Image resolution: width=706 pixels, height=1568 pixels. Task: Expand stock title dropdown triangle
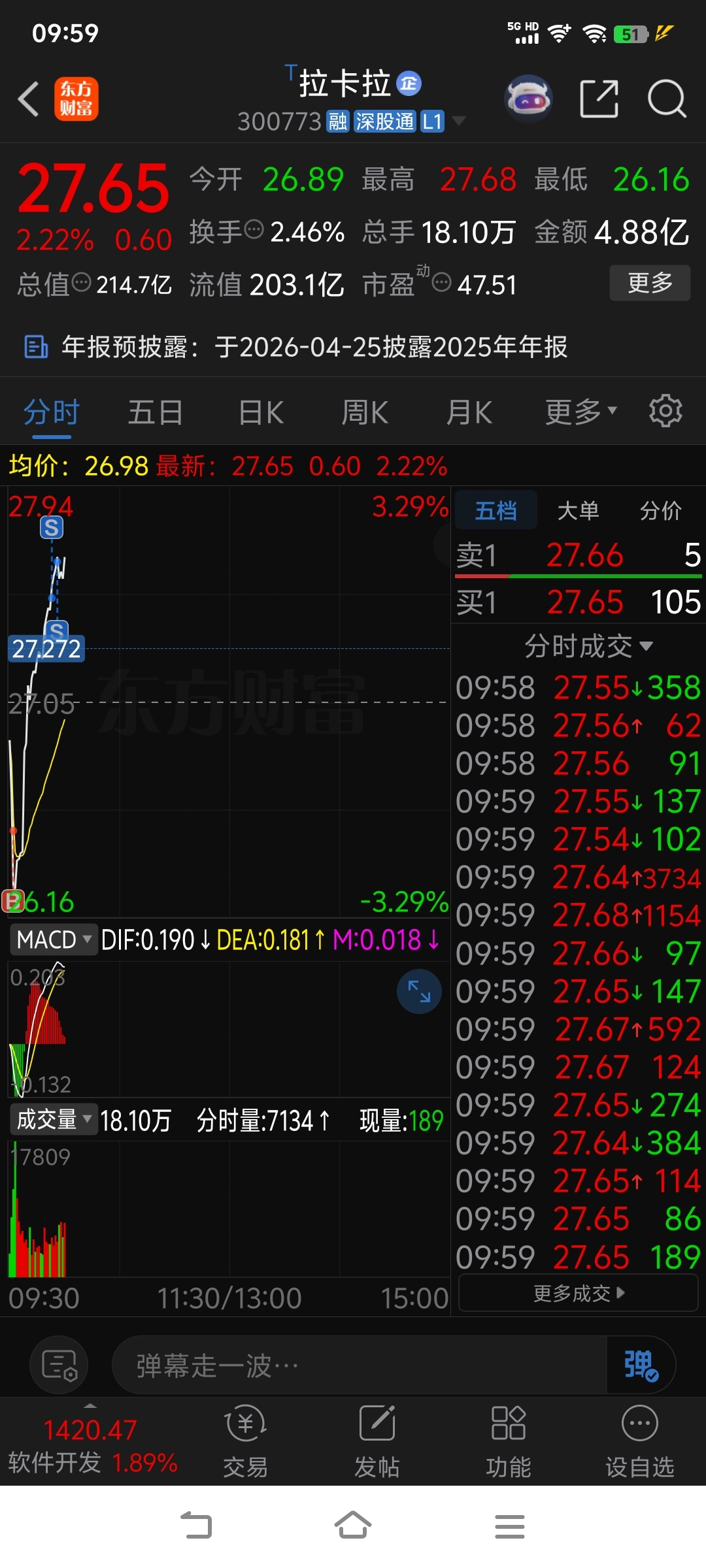pos(459,121)
